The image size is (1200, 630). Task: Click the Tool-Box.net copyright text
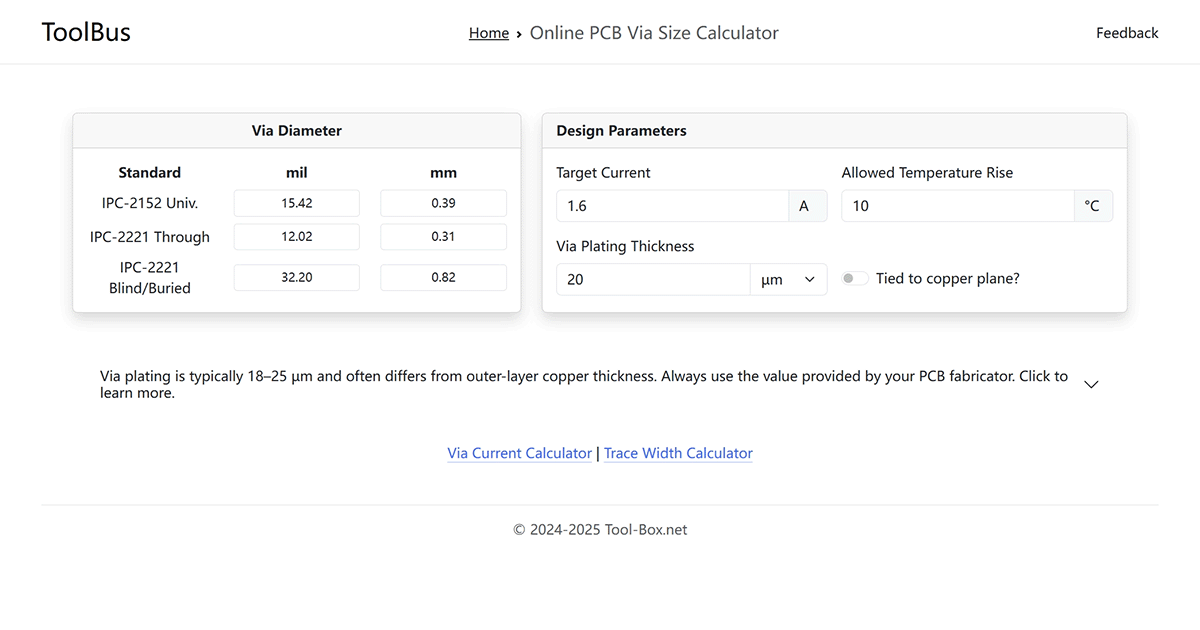coord(600,529)
